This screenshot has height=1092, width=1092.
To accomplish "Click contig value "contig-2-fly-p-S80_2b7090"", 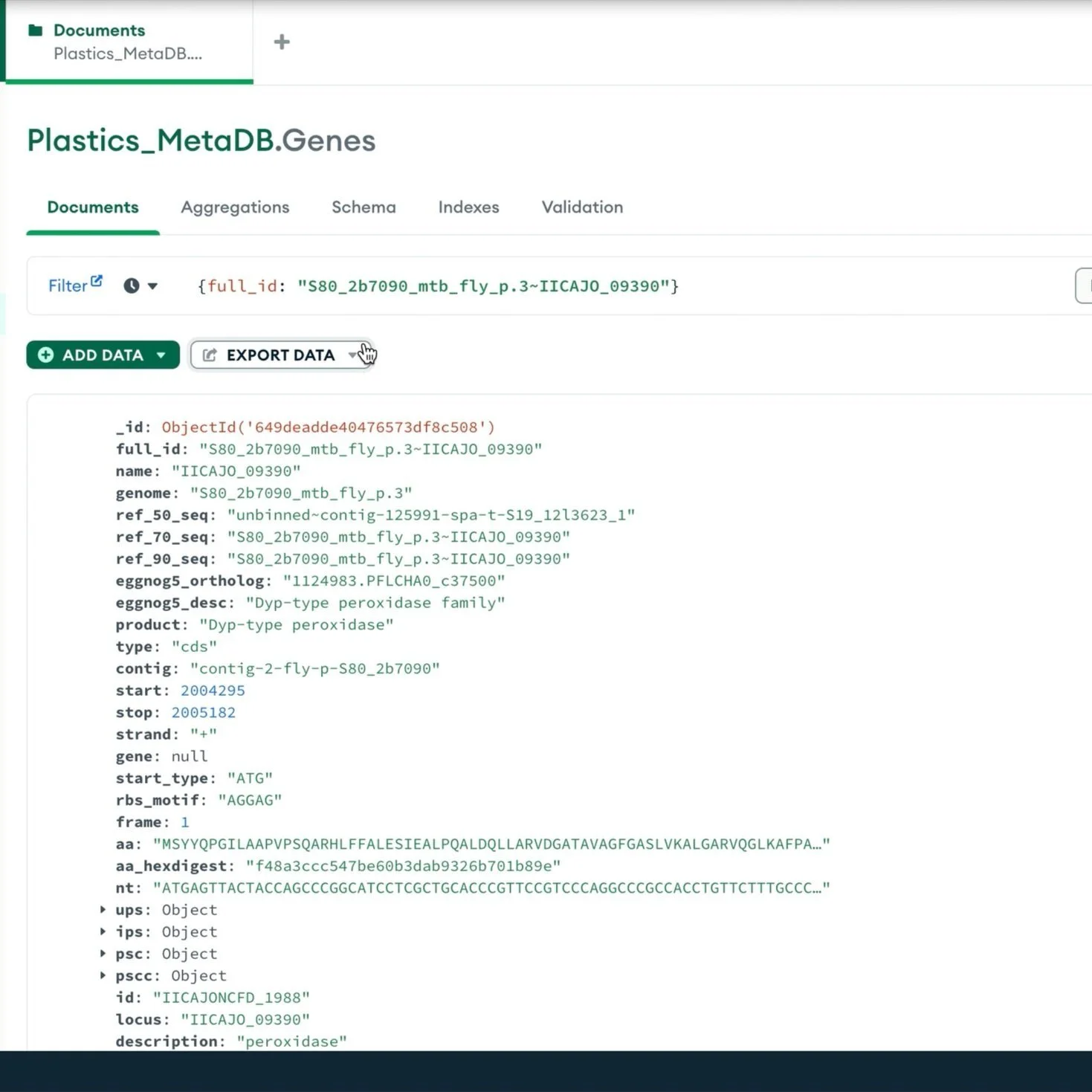I will point(315,668).
